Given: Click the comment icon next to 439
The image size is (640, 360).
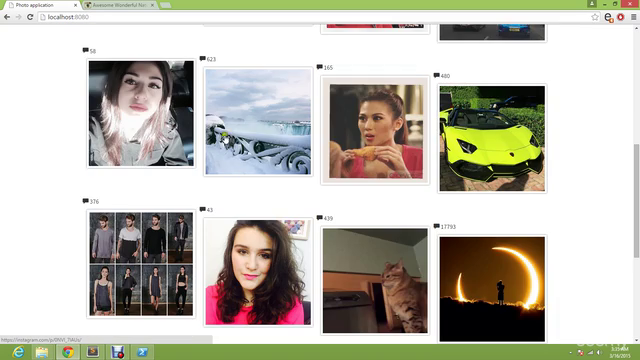Looking at the screenshot, I should [x=320, y=218].
